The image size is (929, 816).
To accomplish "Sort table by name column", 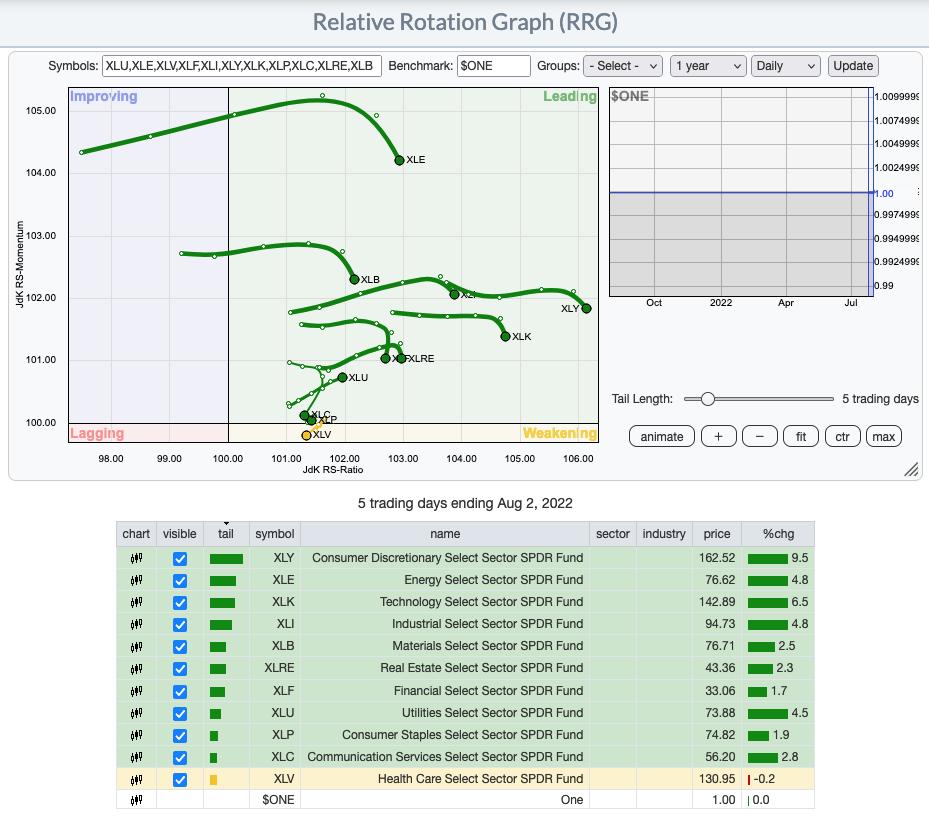I will point(445,534).
